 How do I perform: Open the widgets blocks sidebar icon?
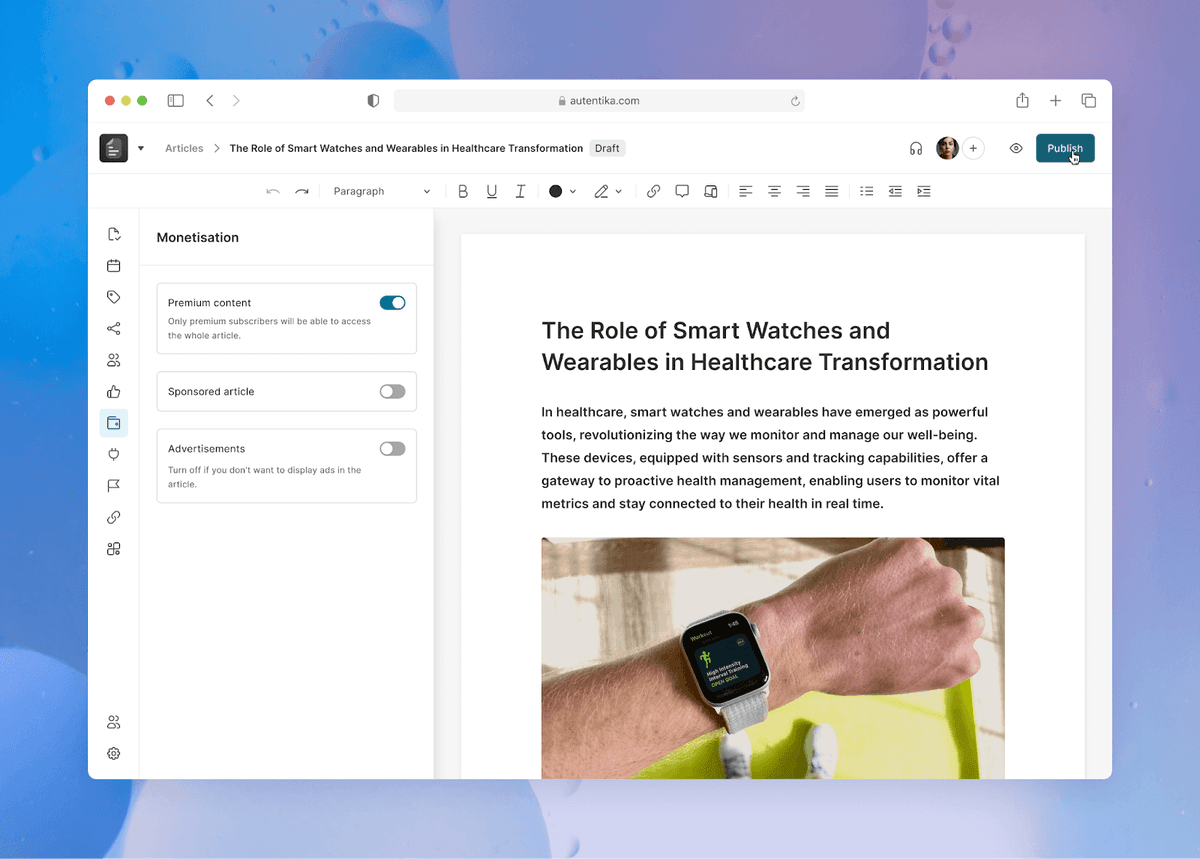point(114,549)
